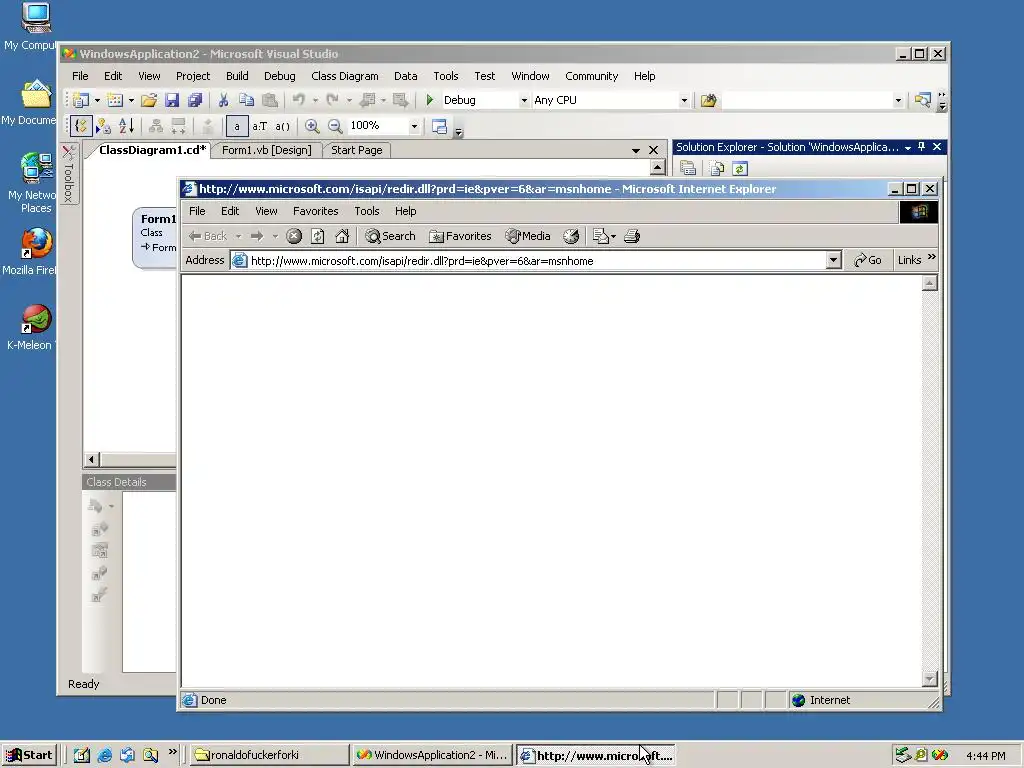Click Copy icon in Visual Studio toolbar
Viewport: 1024px width, 768px height.
point(246,100)
